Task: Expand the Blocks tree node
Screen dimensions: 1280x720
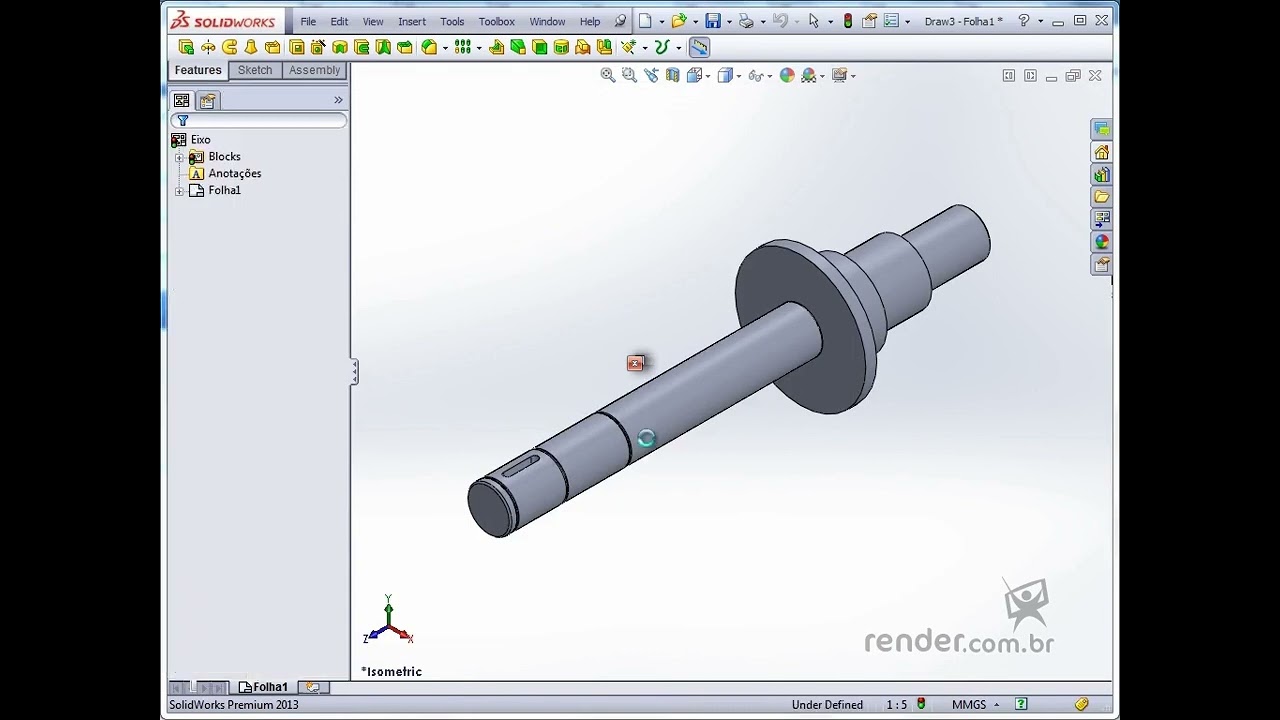Action: click(x=179, y=157)
